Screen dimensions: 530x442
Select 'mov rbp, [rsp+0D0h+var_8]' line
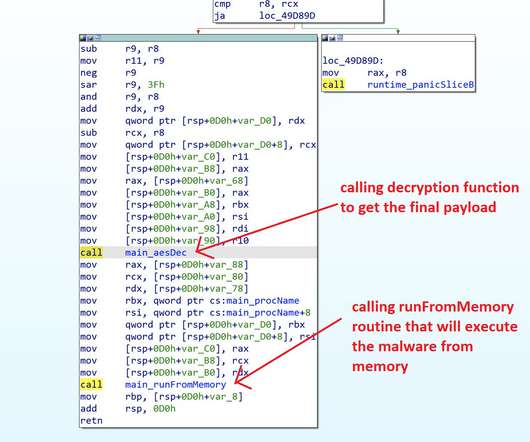(162, 397)
